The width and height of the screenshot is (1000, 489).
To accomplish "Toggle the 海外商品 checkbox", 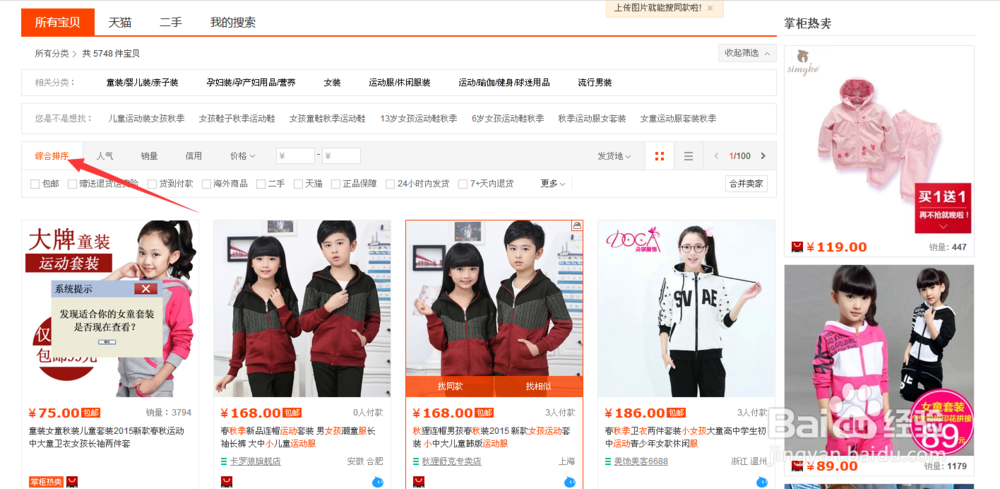I will pyautogui.click(x=207, y=184).
